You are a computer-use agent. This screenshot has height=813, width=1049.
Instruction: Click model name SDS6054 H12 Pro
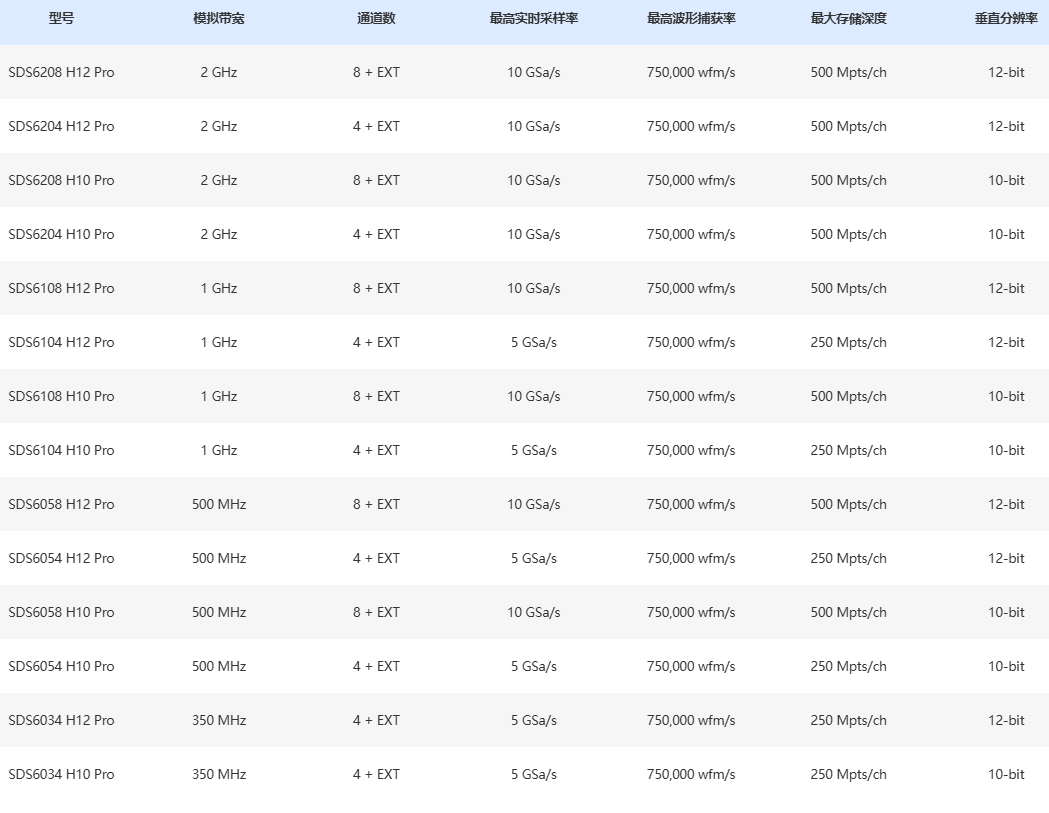point(62,558)
